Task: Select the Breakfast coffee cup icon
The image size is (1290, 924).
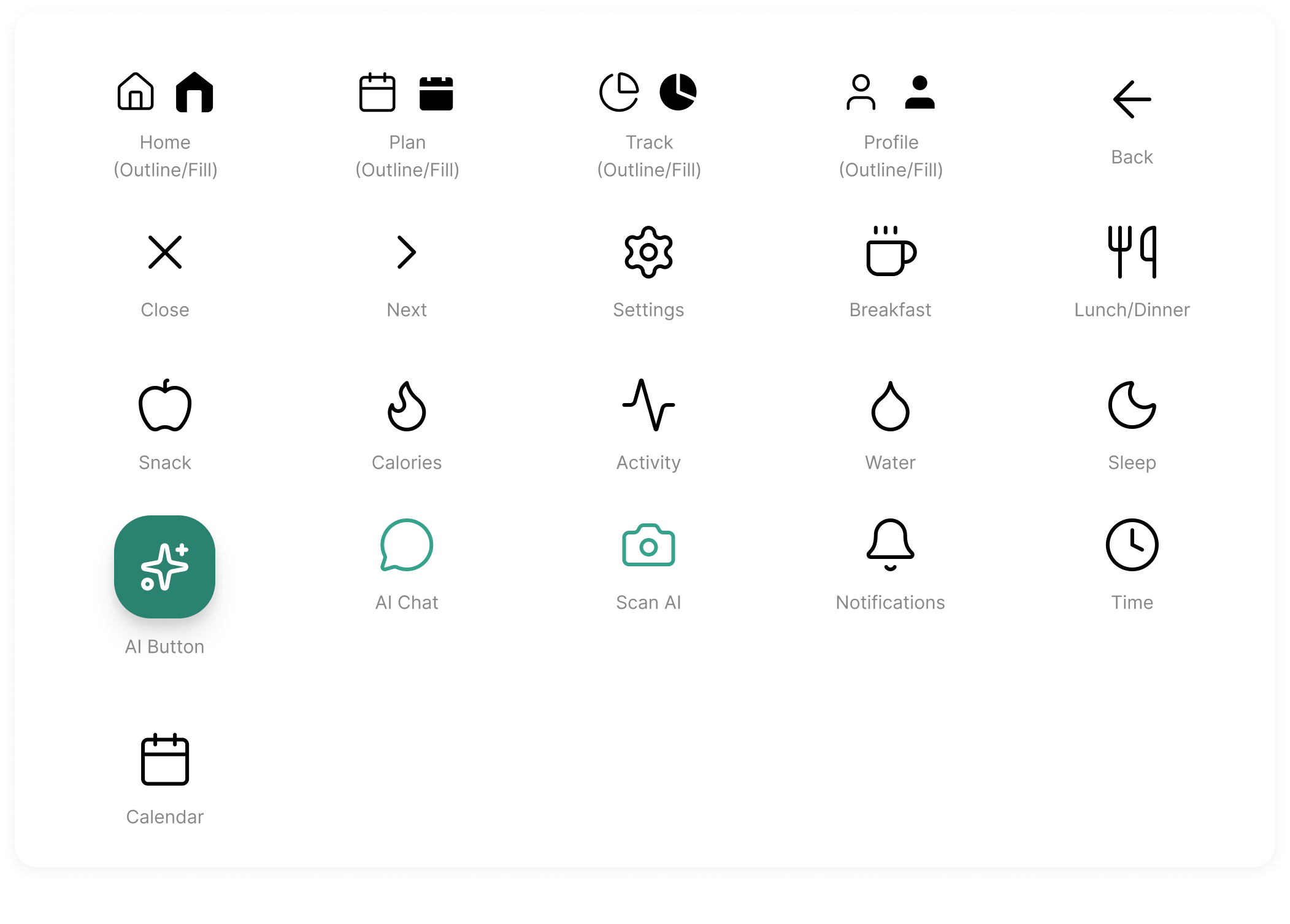Action: 890,252
